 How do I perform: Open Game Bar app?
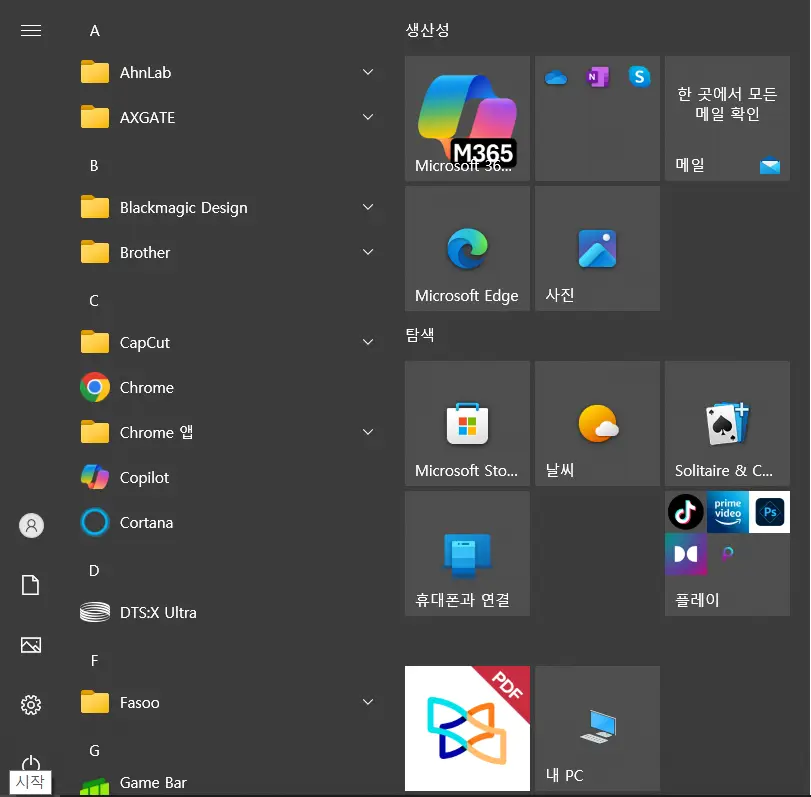[x=228, y=782]
